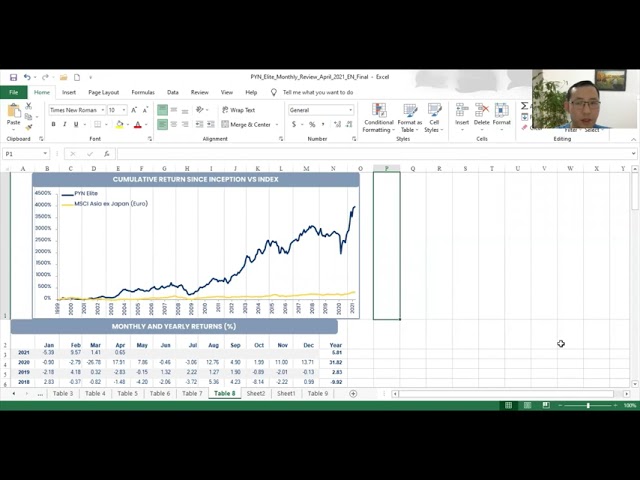Decrease the font size
This screenshot has width=640, height=480.
(145, 110)
